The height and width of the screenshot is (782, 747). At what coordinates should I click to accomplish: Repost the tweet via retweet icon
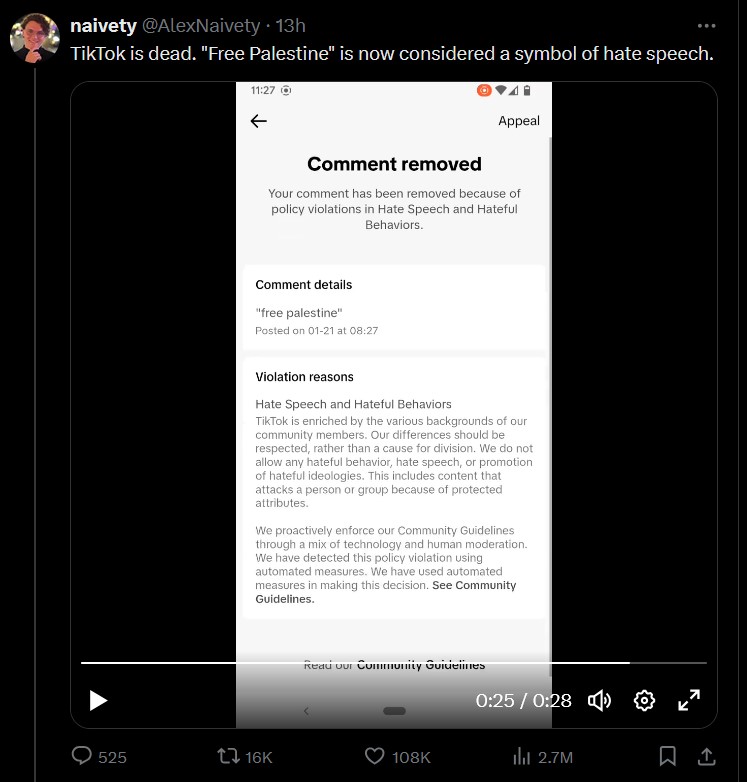[228, 756]
